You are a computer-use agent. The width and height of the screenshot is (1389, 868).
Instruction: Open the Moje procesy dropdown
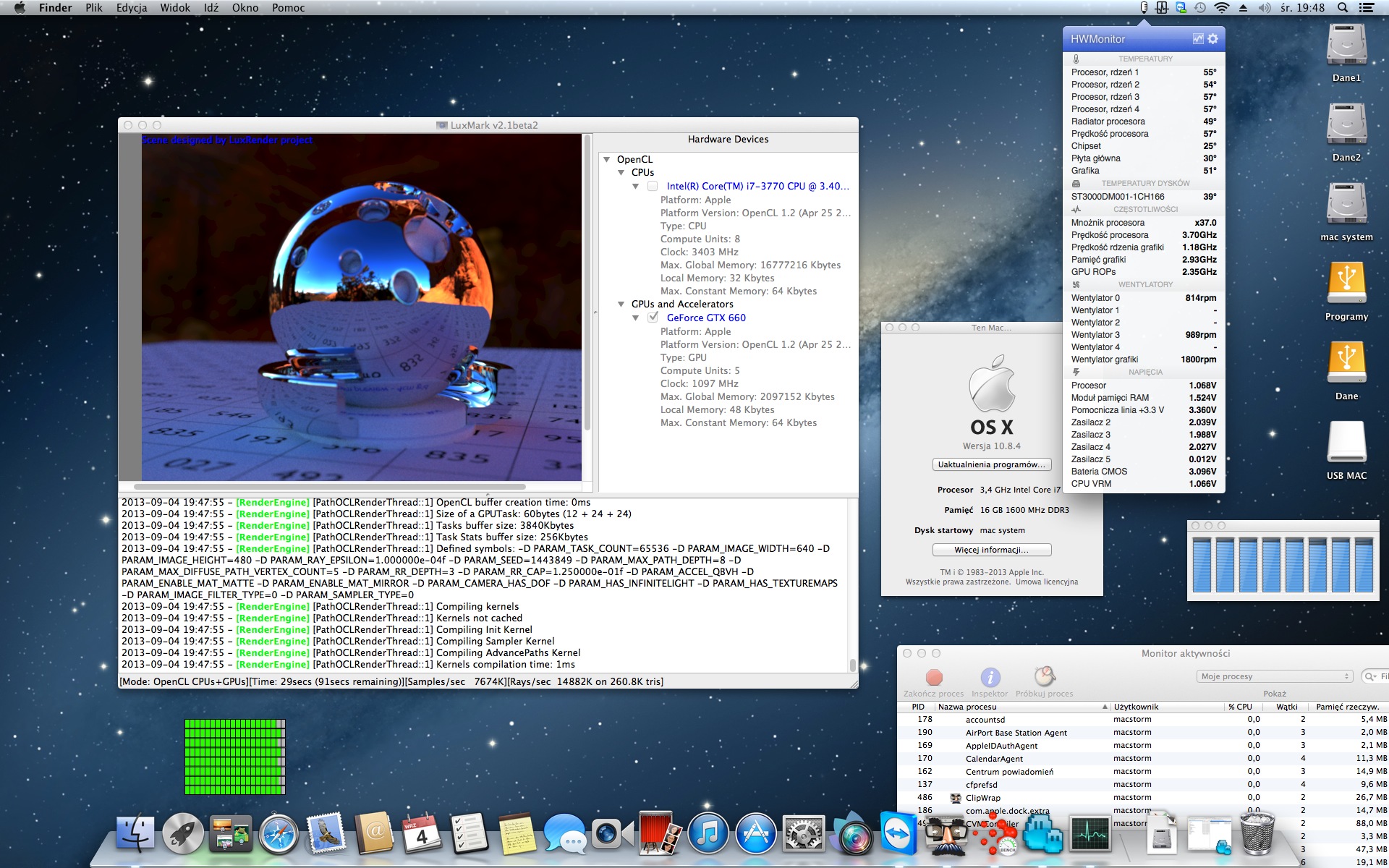click(1275, 676)
